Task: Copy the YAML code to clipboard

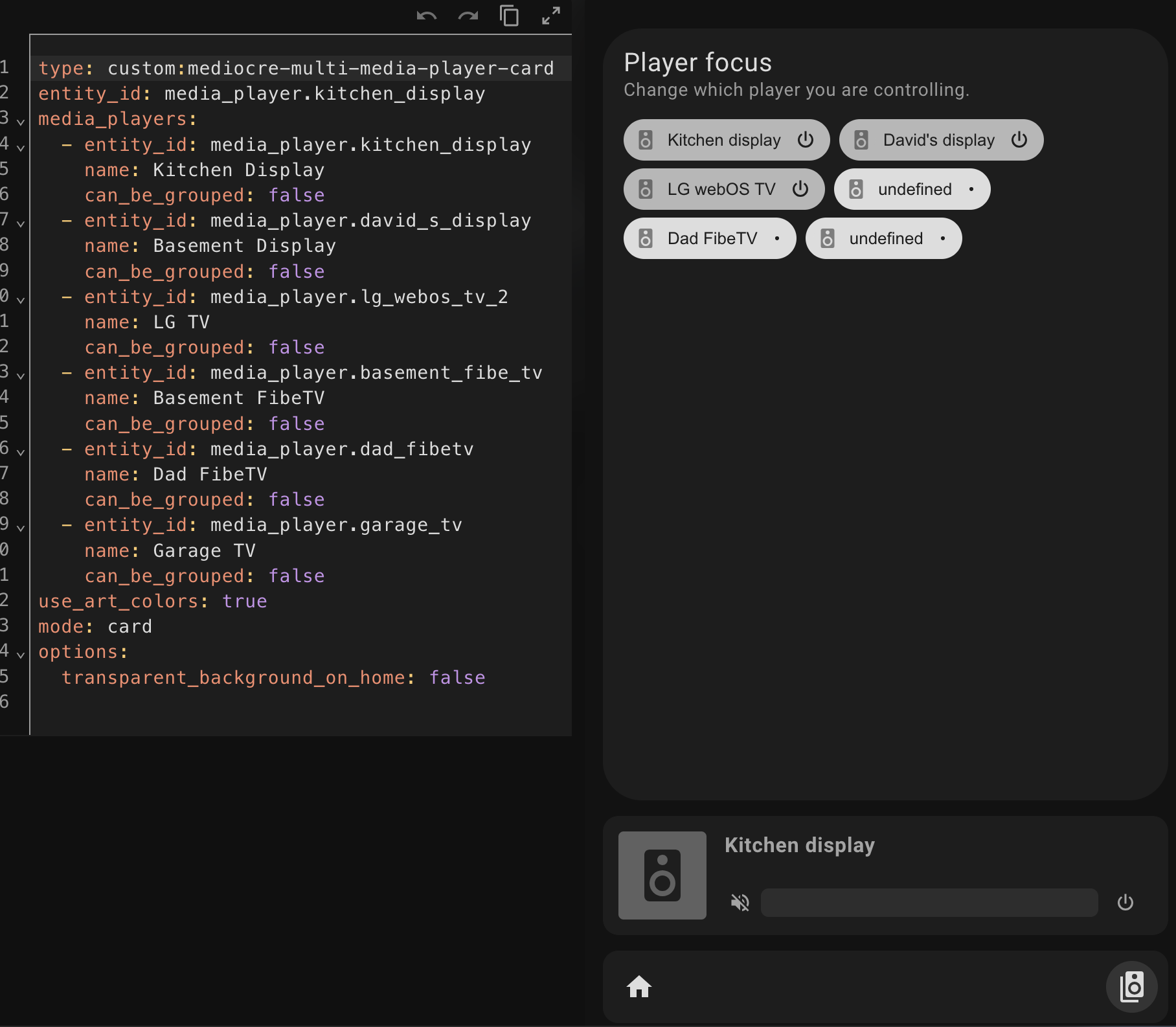Action: click(509, 16)
